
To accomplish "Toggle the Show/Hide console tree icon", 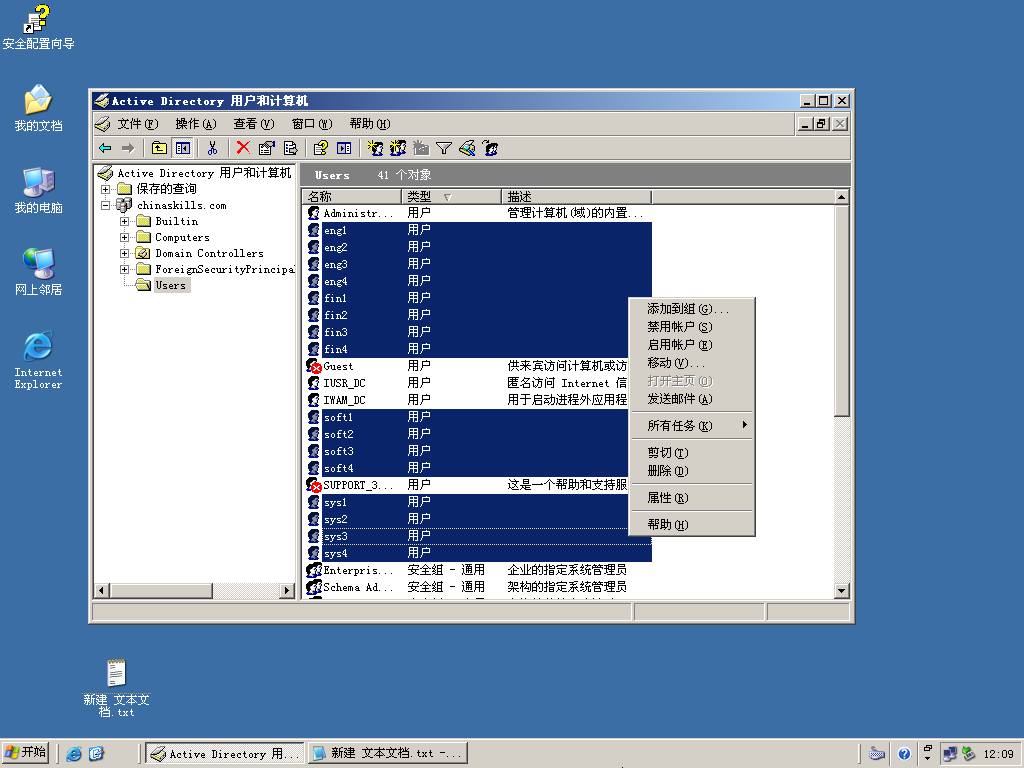I will point(183,148).
